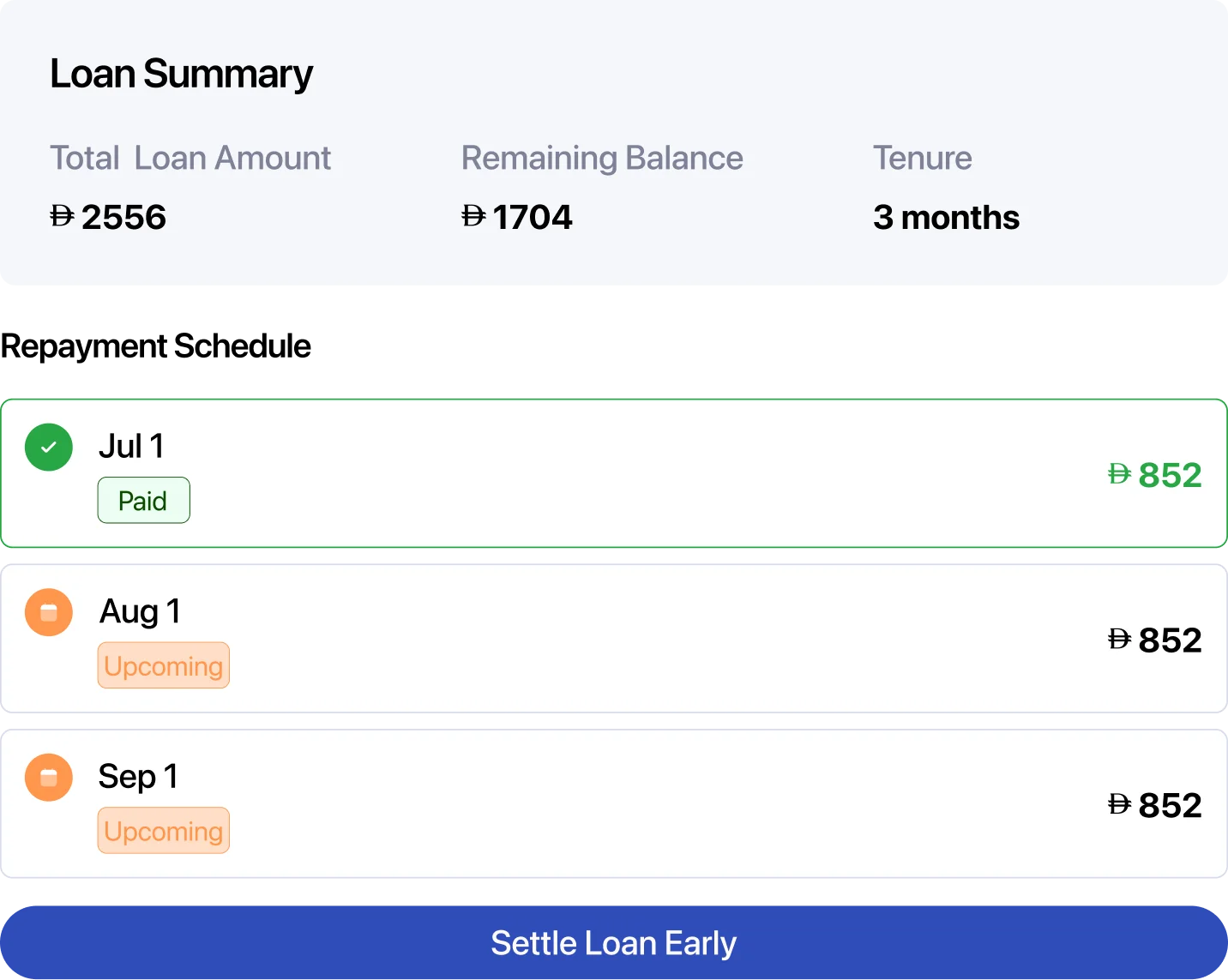This screenshot has height=980, width=1228.
Task: Click the orange calendar icon for Sep 1
Action: [x=49, y=778]
